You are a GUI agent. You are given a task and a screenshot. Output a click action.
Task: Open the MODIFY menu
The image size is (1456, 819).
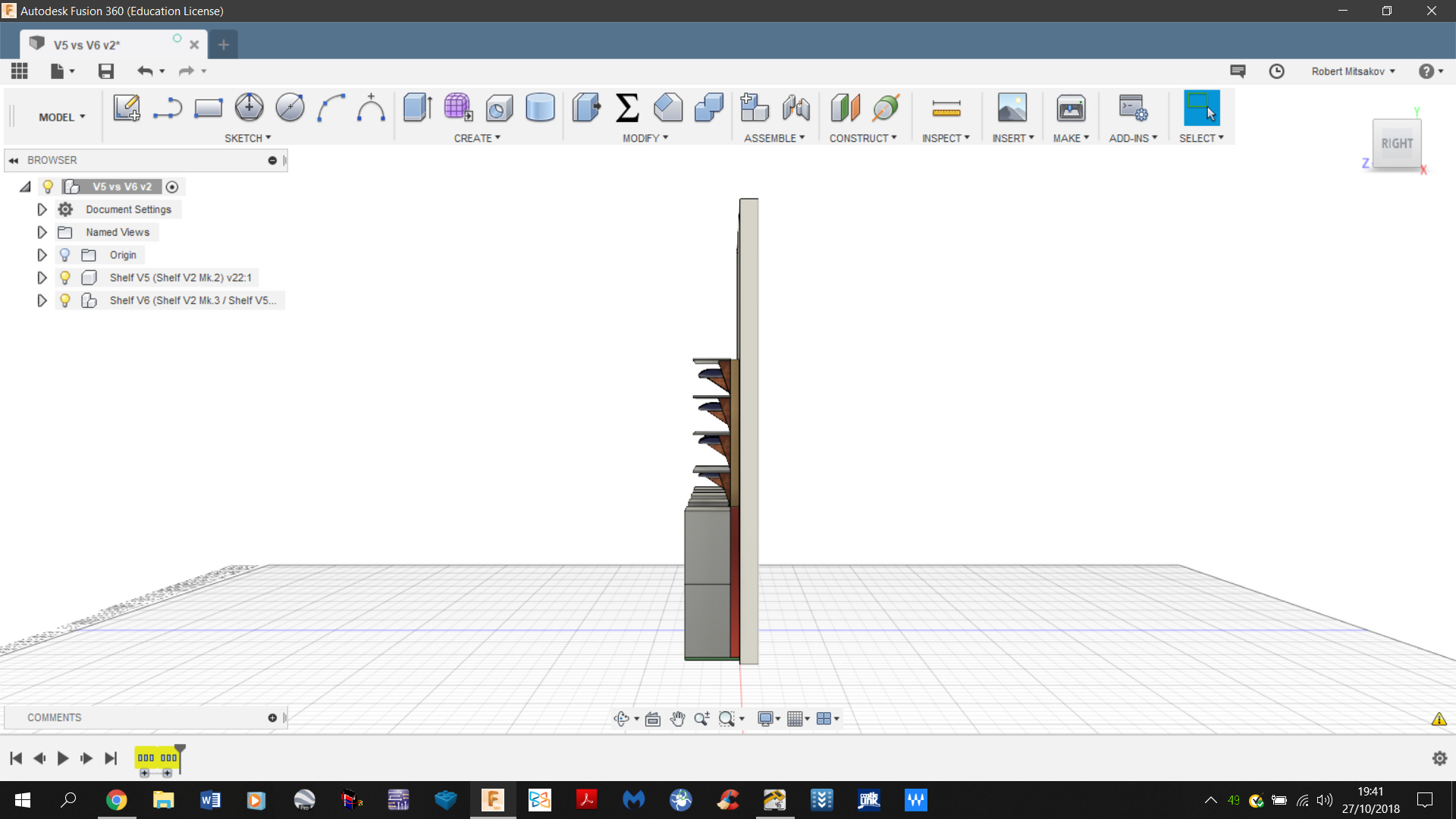(x=645, y=138)
